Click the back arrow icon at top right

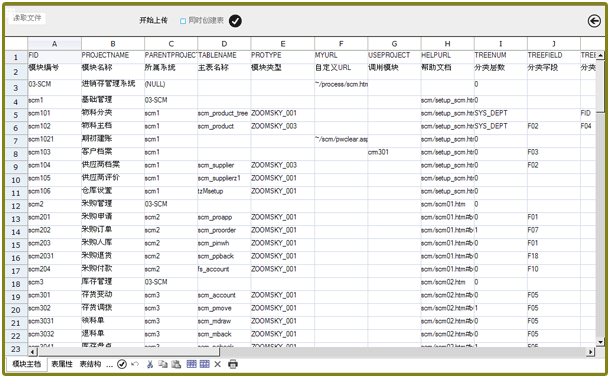coord(594,21)
